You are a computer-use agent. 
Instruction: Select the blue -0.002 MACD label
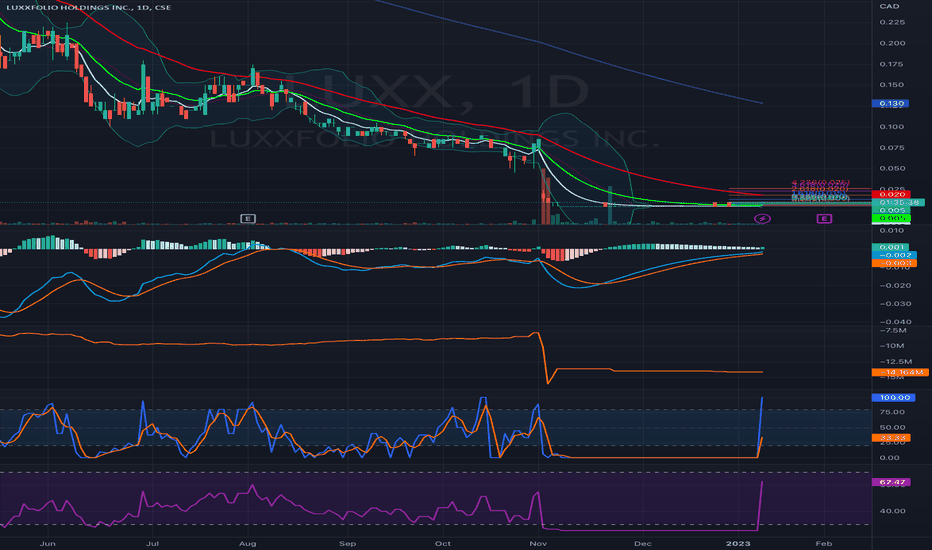pyautogui.click(x=894, y=255)
